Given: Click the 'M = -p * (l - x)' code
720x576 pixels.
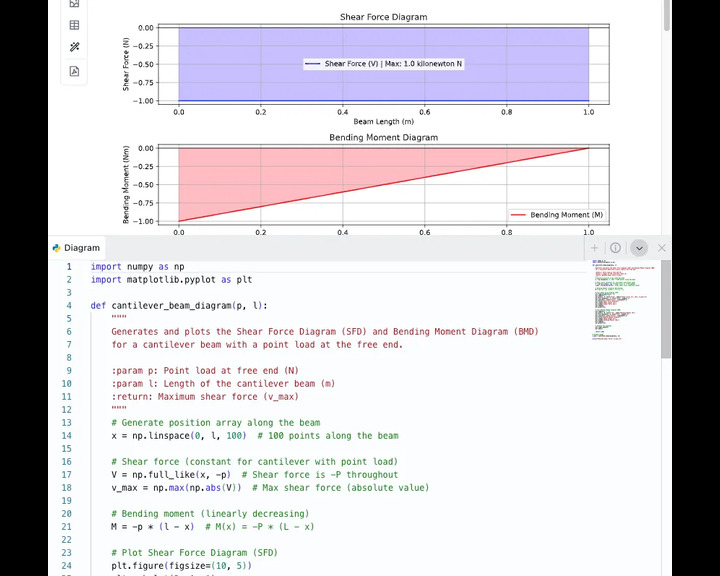Looking at the screenshot, I should click(x=153, y=527).
